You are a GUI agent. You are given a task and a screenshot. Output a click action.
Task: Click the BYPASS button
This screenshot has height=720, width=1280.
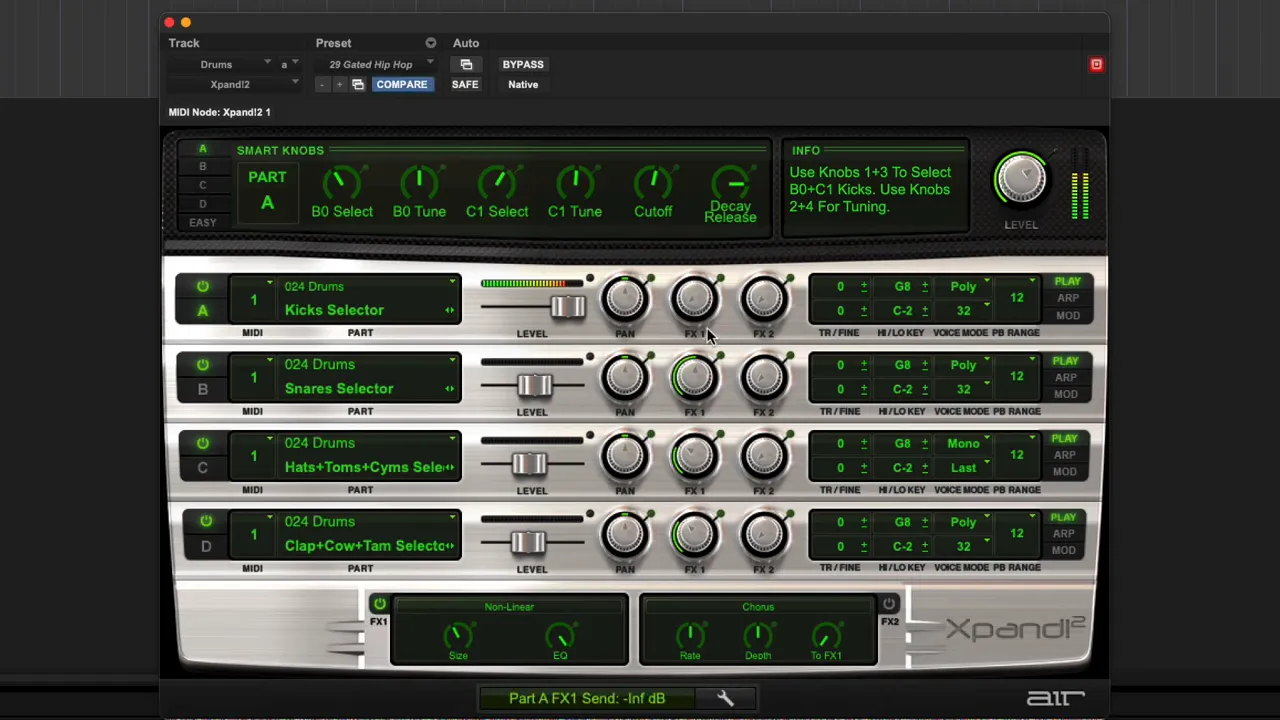[x=523, y=64]
